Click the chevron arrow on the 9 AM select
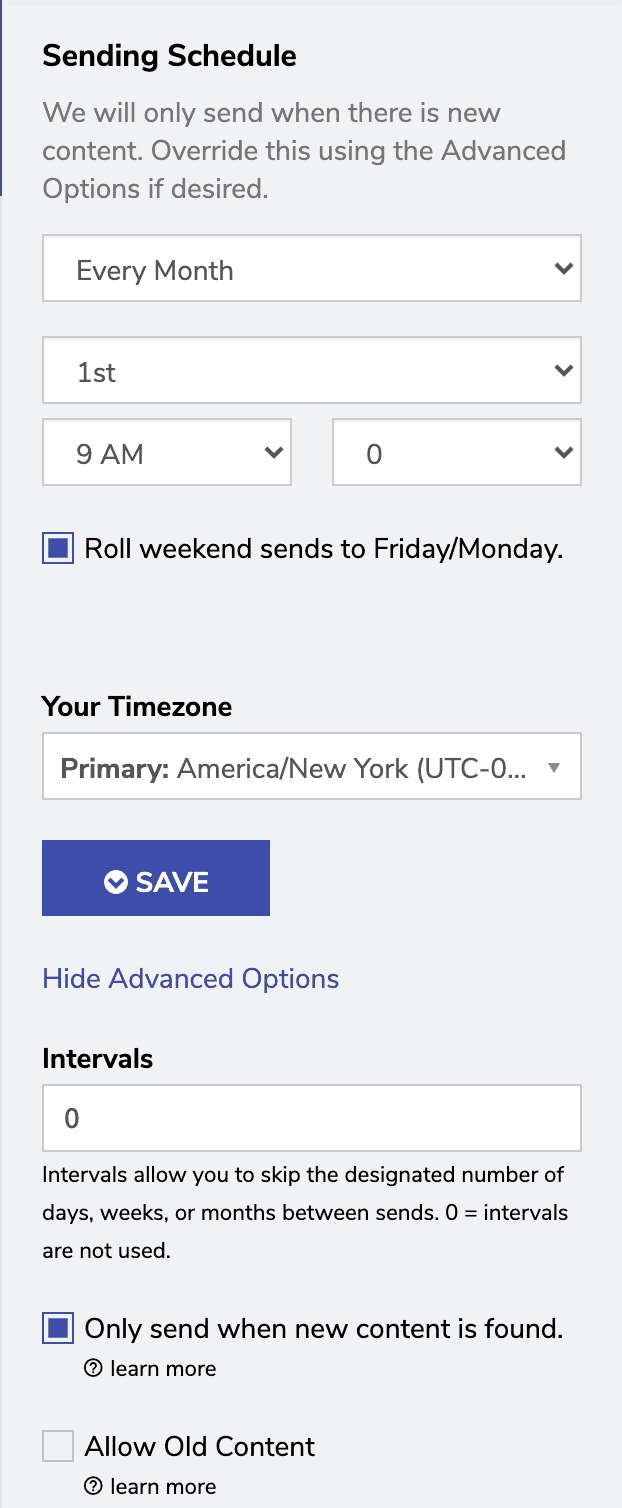 [x=272, y=453]
